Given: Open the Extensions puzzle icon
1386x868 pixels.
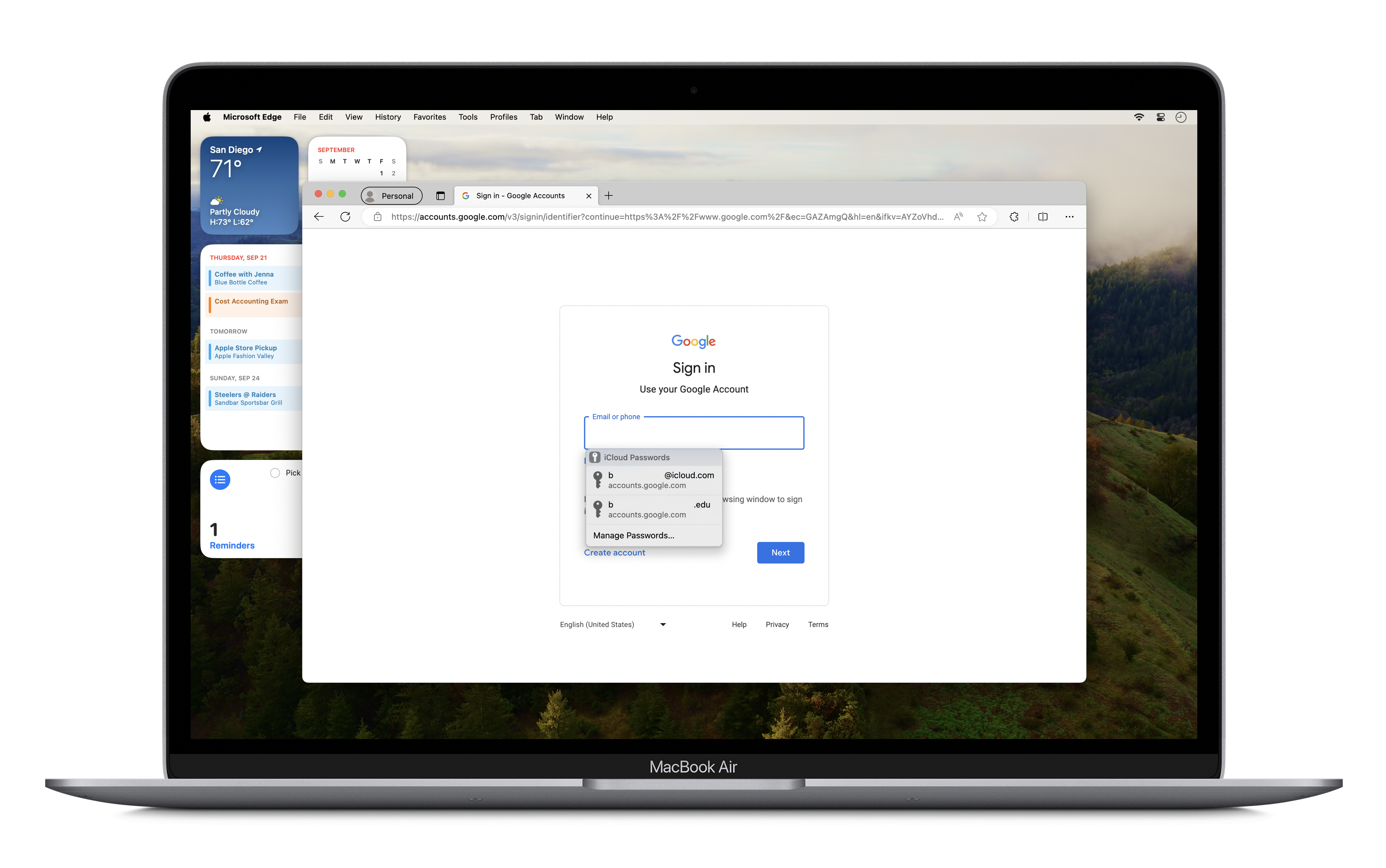Looking at the screenshot, I should [x=1014, y=217].
